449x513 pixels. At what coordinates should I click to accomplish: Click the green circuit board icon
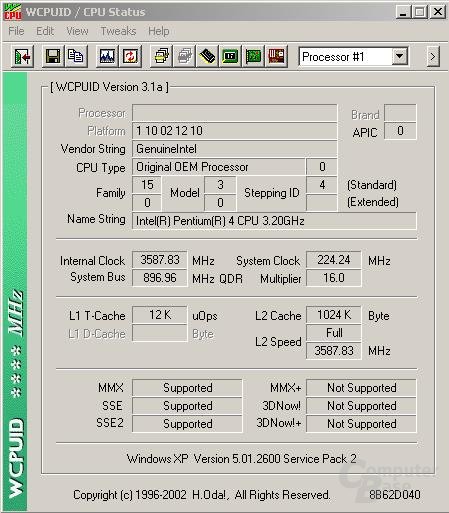253,57
